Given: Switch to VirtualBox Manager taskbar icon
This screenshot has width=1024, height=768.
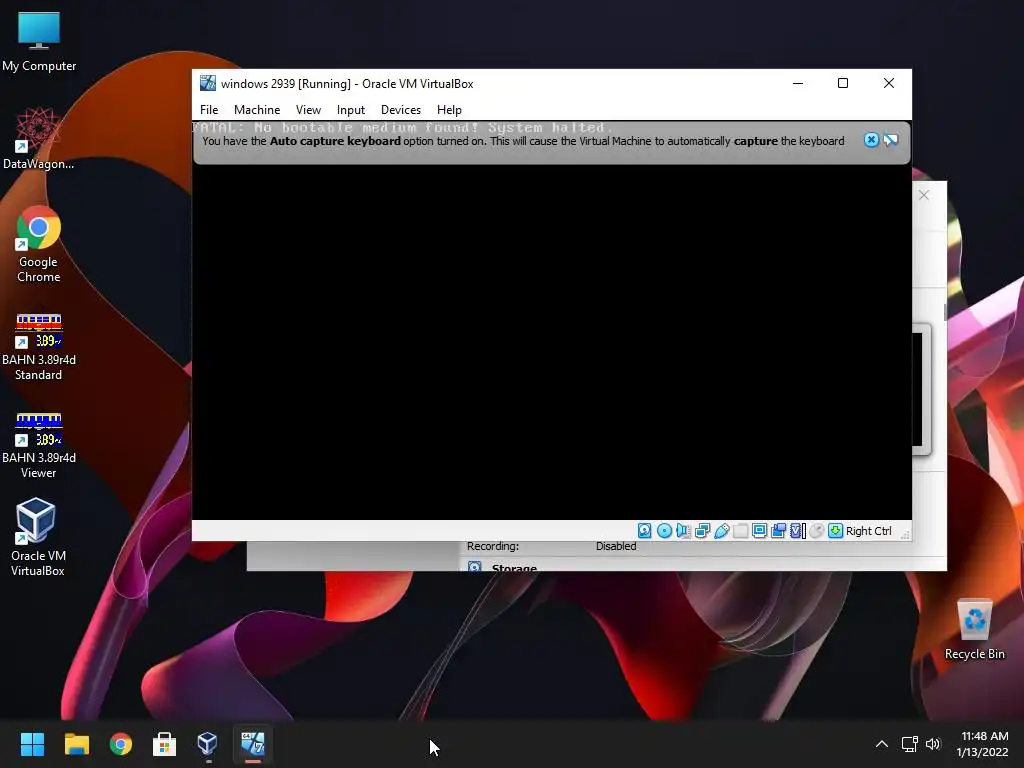Looking at the screenshot, I should tap(208, 744).
